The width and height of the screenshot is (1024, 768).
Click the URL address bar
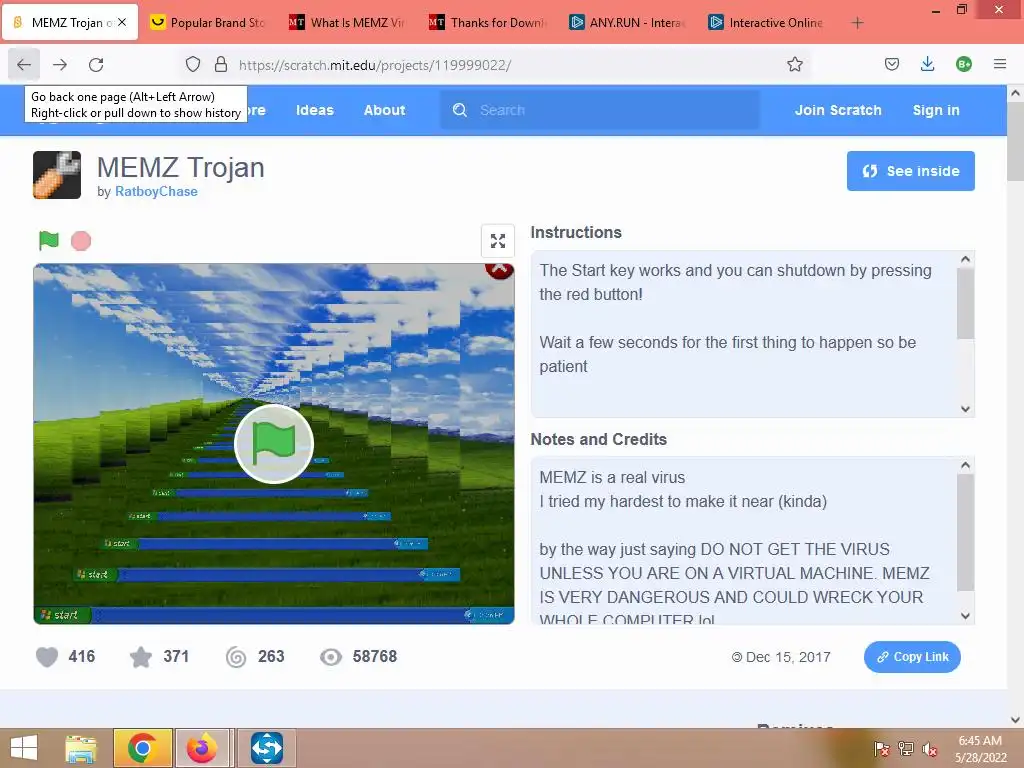pos(496,65)
